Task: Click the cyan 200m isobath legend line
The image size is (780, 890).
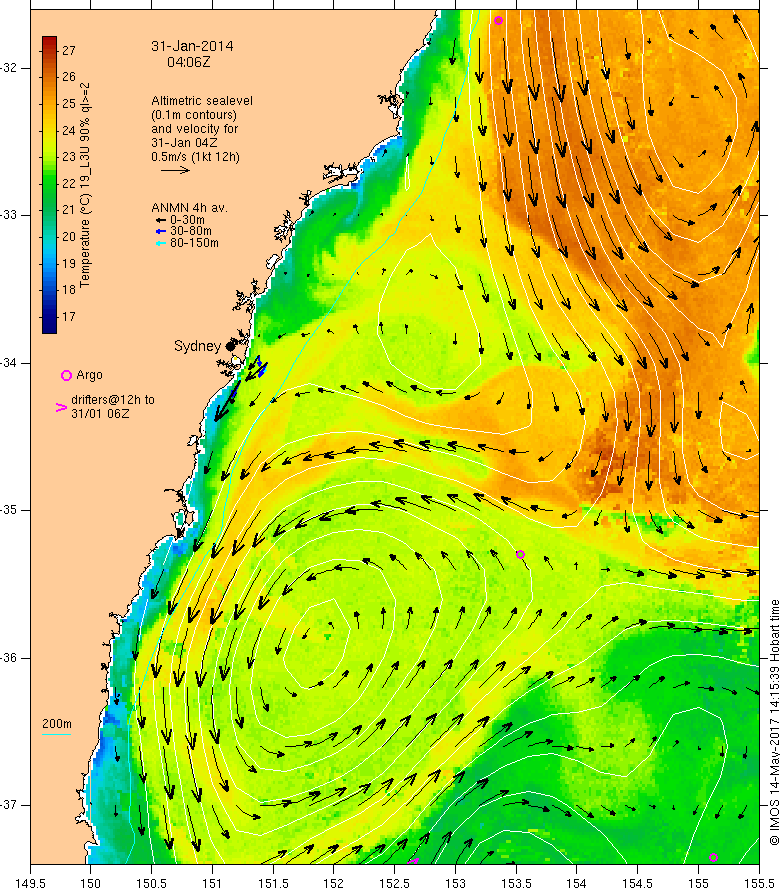Action: point(56,734)
